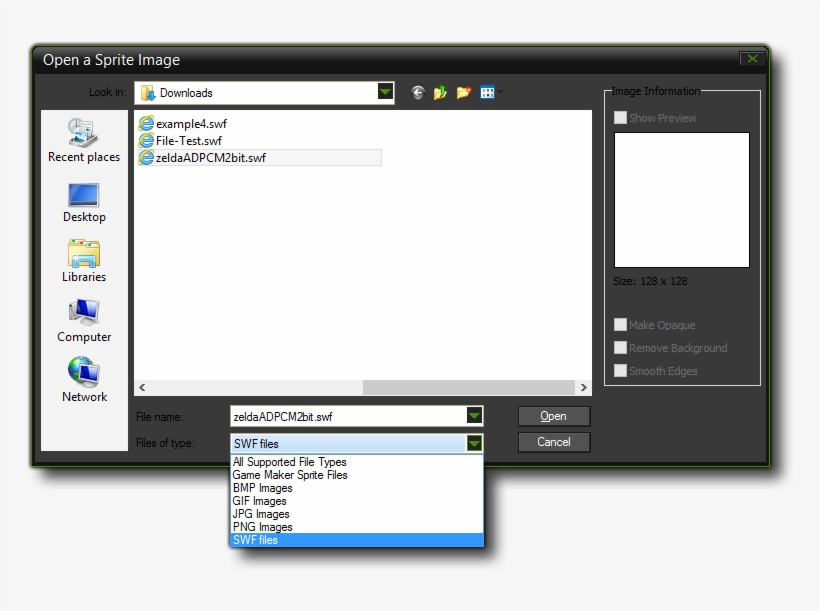Open the Recent Places sidebar shortcut
This screenshot has width=820, height=611.
[83, 140]
